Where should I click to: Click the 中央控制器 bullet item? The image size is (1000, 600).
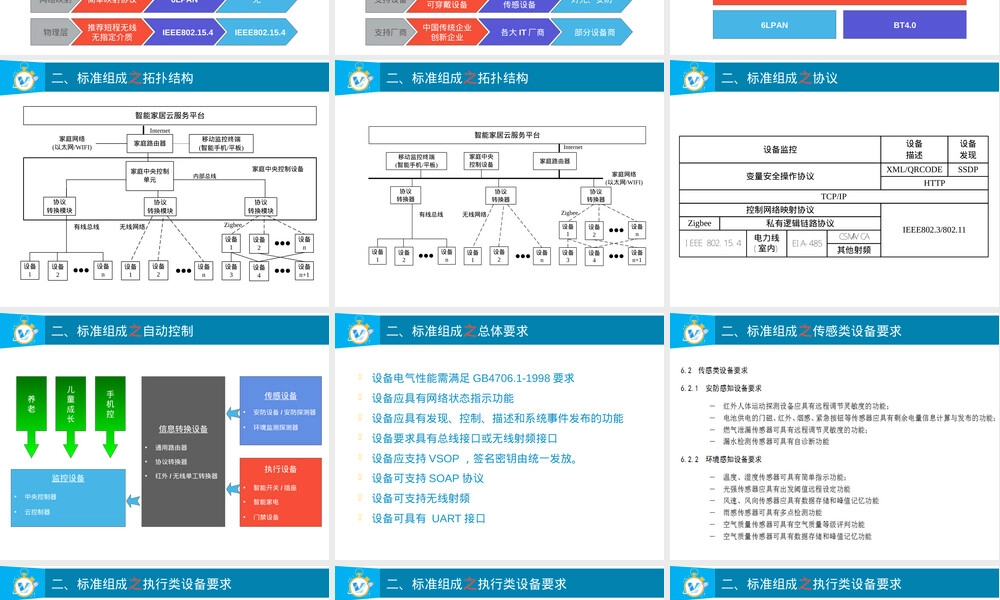coord(40,497)
